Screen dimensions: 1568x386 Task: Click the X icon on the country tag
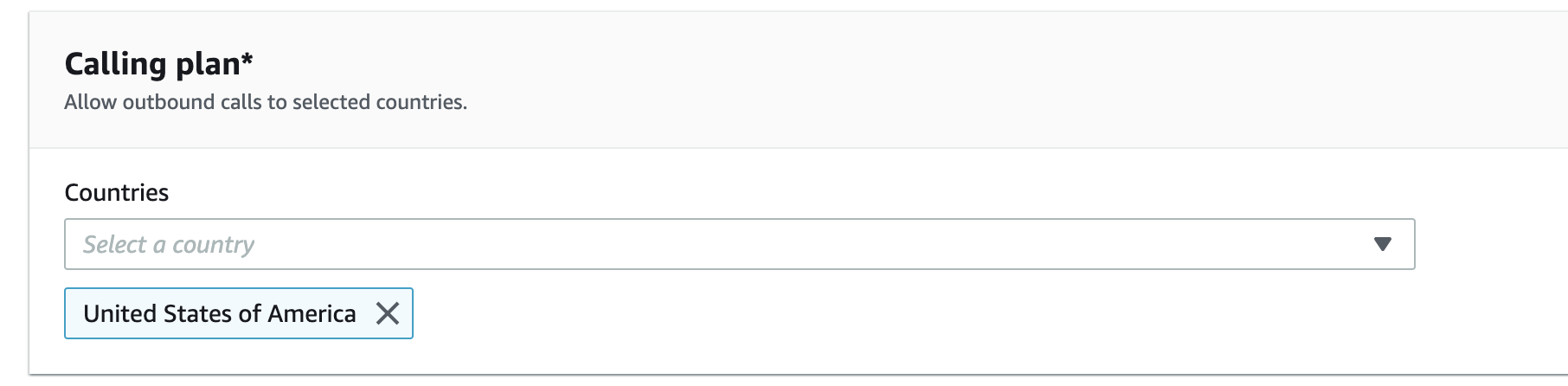point(388,313)
